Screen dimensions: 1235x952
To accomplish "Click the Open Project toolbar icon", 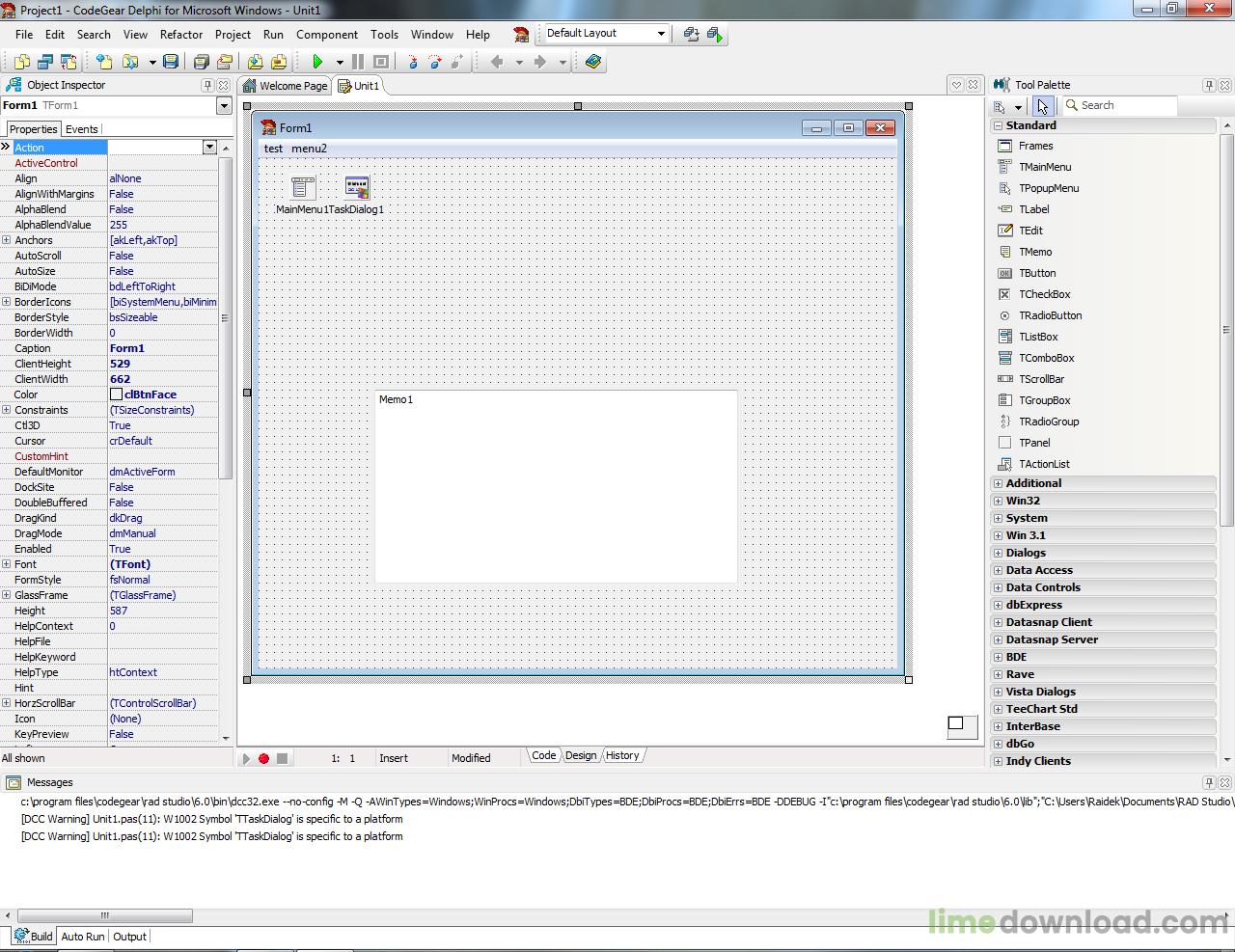I will (225, 62).
